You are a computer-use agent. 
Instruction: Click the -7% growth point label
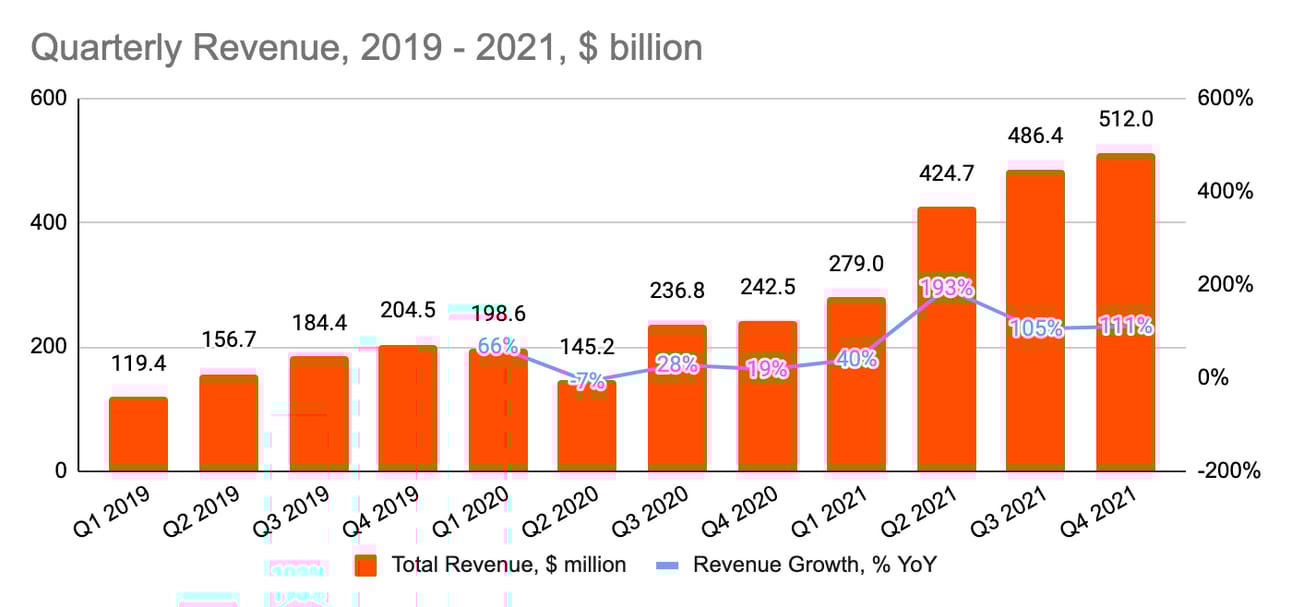pyautogui.click(x=587, y=381)
